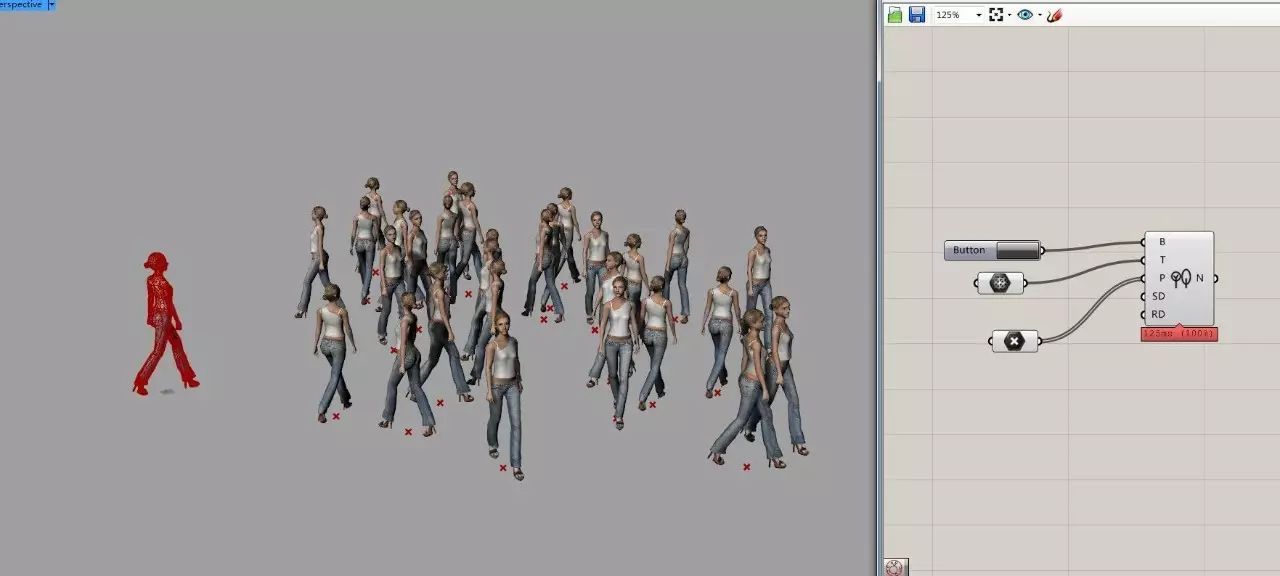Expand the Zoom Extents options arrow
The height and width of the screenshot is (576, 1280).
point(1009,15)
